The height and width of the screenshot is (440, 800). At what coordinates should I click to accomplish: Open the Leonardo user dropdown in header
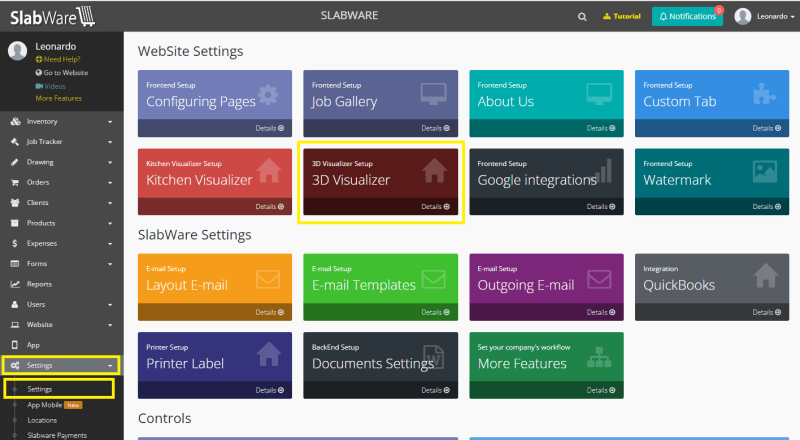click(x=764, y=16)
